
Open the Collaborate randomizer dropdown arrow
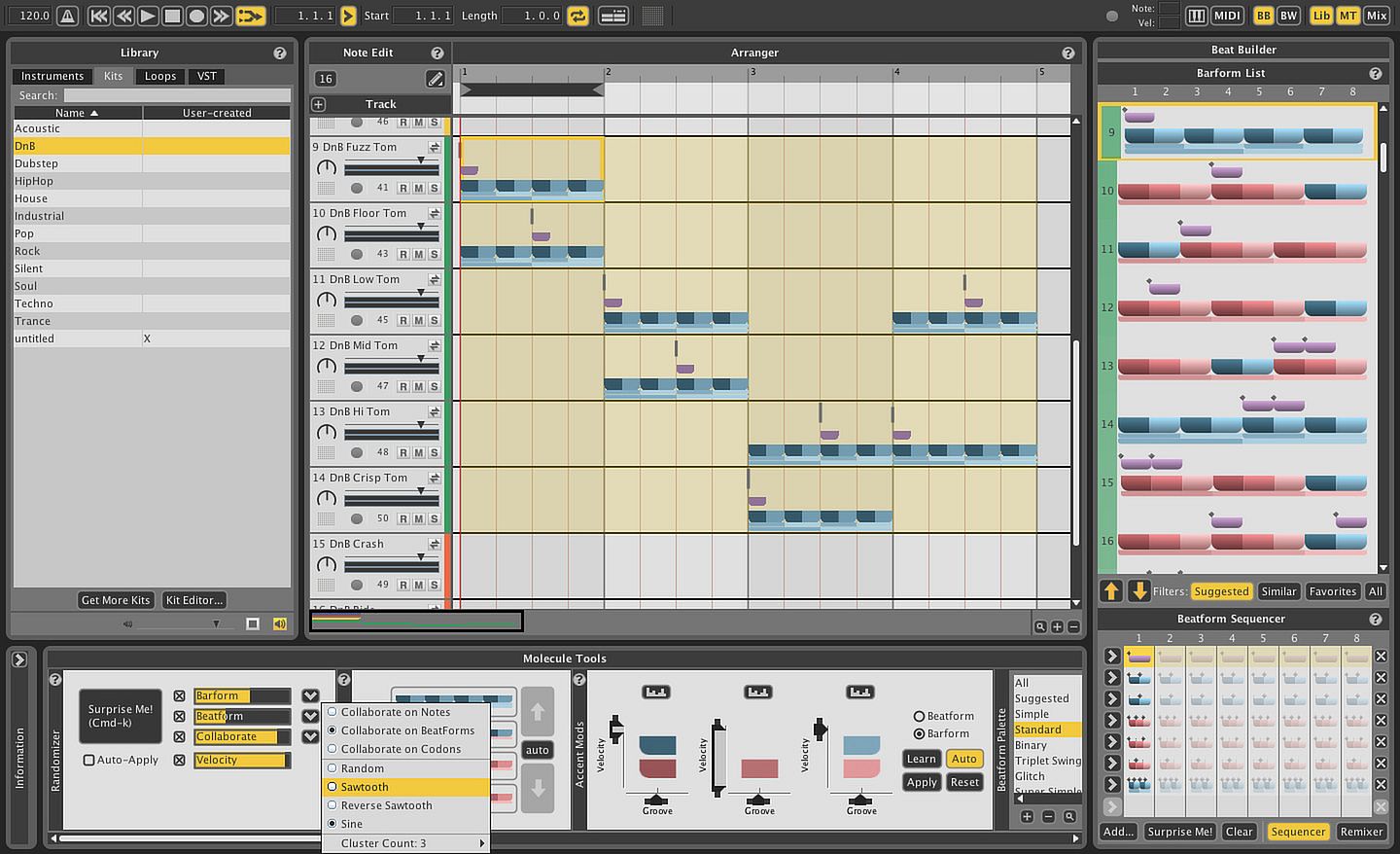(310, 736)
